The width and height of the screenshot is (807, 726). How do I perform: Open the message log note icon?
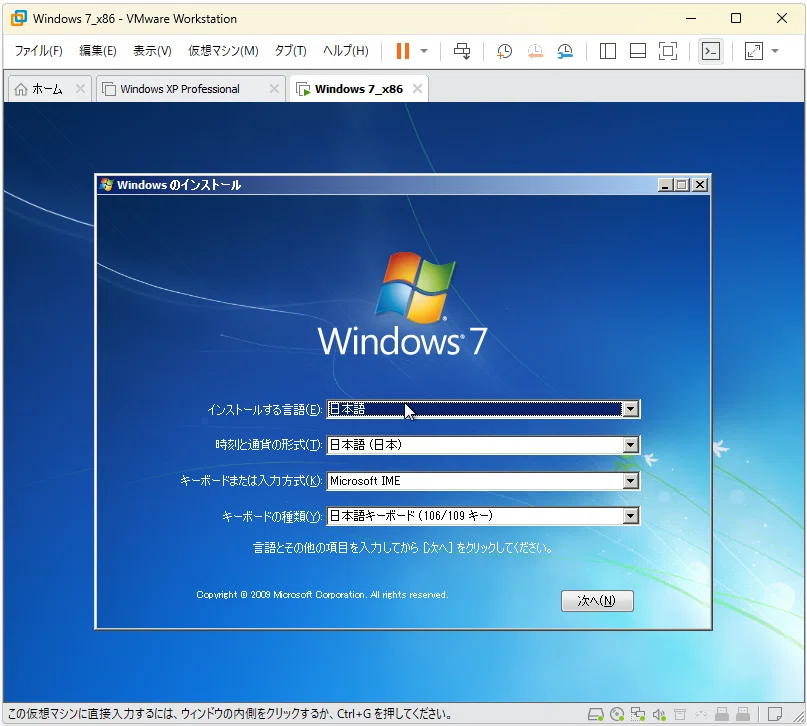pyautogui.click(x=775, y=714)
